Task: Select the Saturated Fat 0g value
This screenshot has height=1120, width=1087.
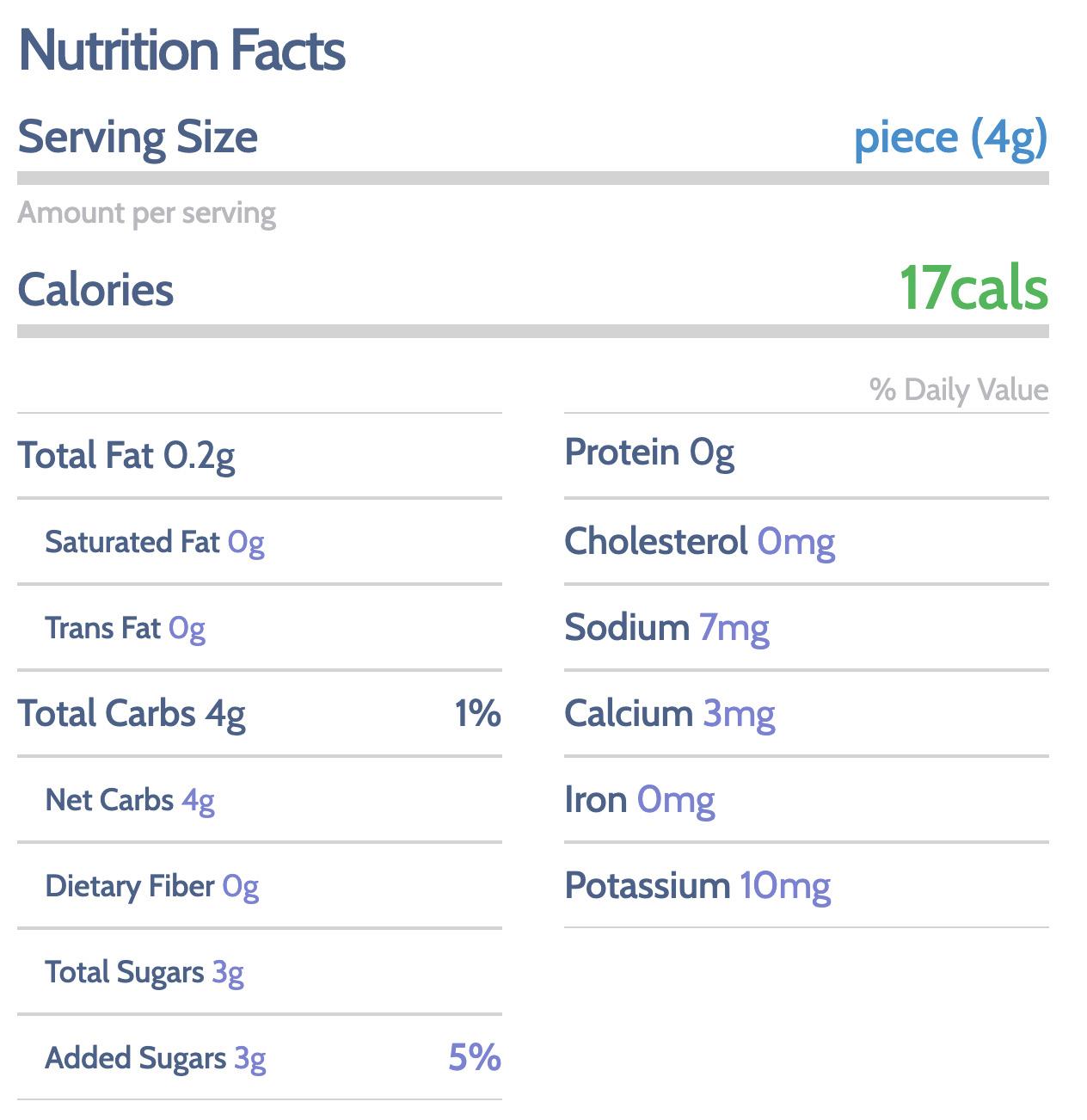Action: (246, 543)
